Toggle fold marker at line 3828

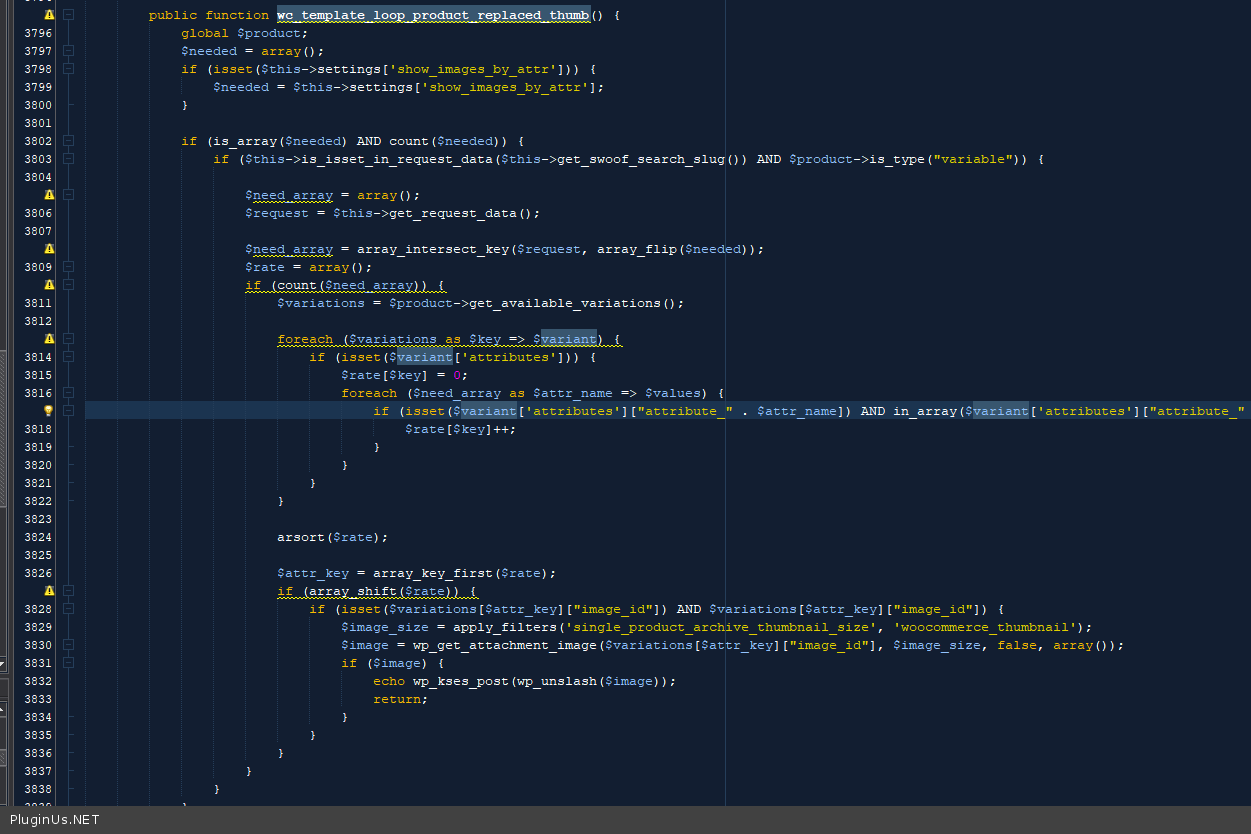pos(68,609)
